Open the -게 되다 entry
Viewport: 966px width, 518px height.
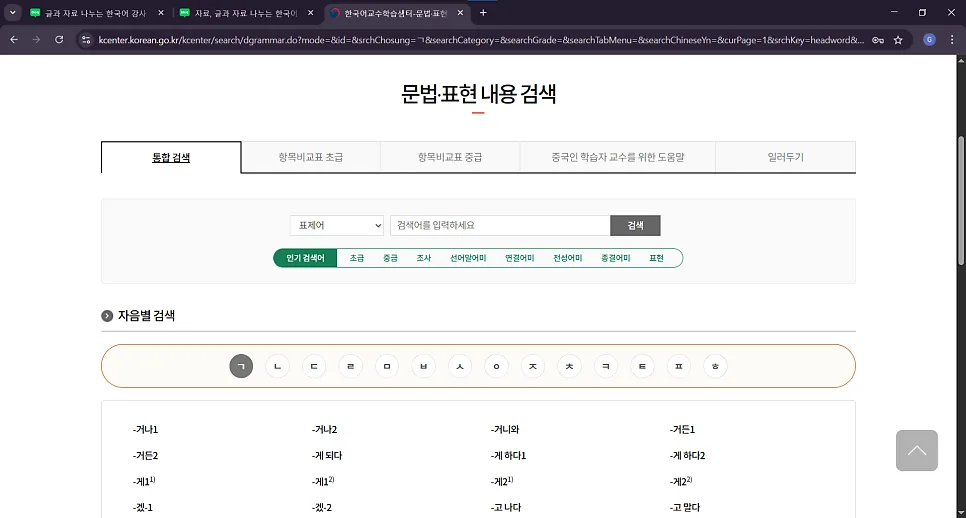coord(327,455)
